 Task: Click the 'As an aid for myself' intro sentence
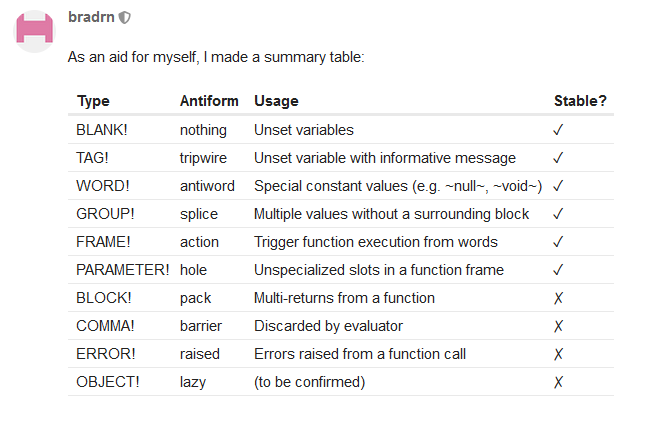click(x=216, y=57)
